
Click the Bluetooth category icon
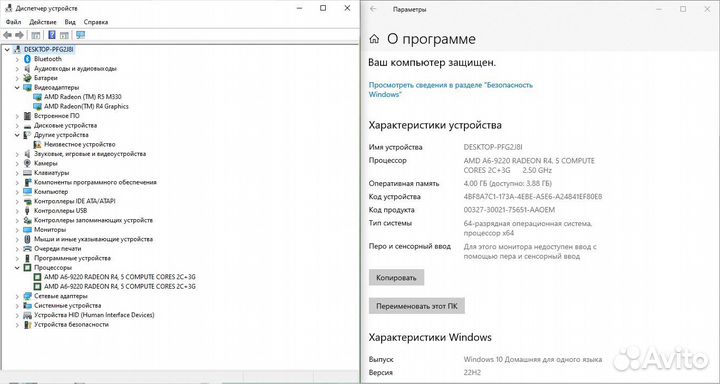pyautogui.click(x=27, y=59)
